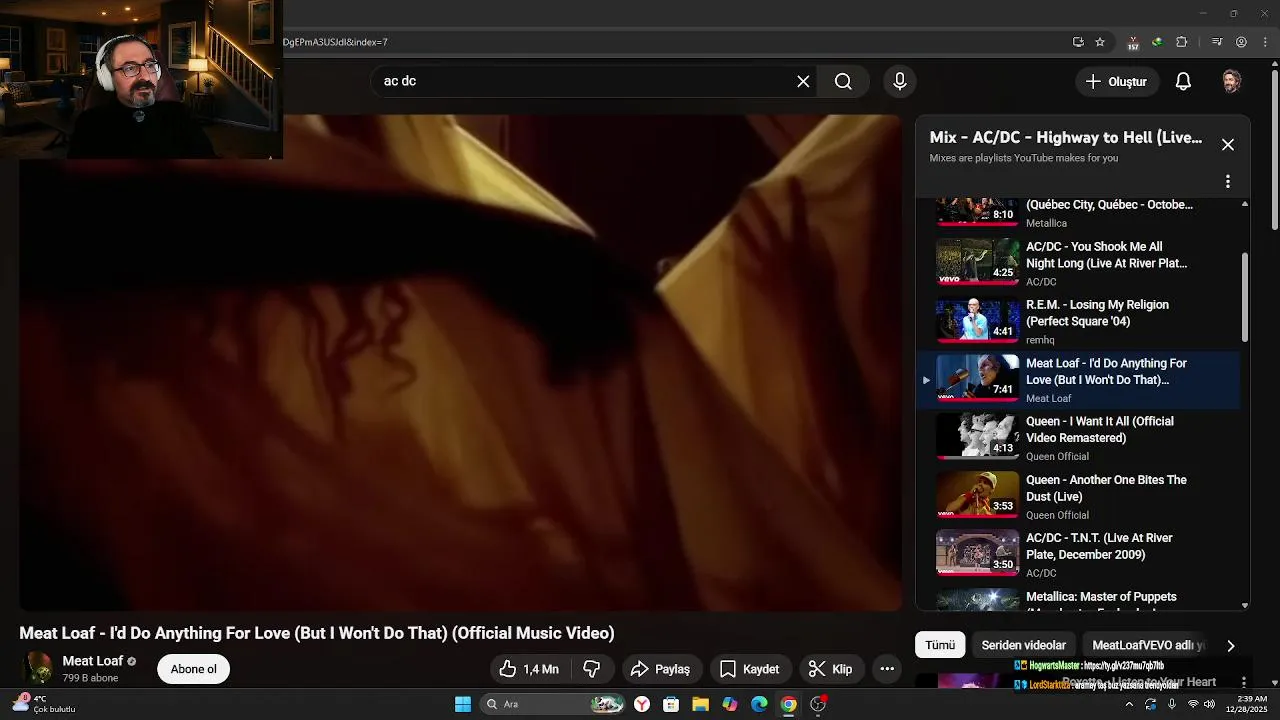Share video using Paylaş button
Image resolution: width=1280 pixels, height=720 pixels.
click(x=662, y=669)
